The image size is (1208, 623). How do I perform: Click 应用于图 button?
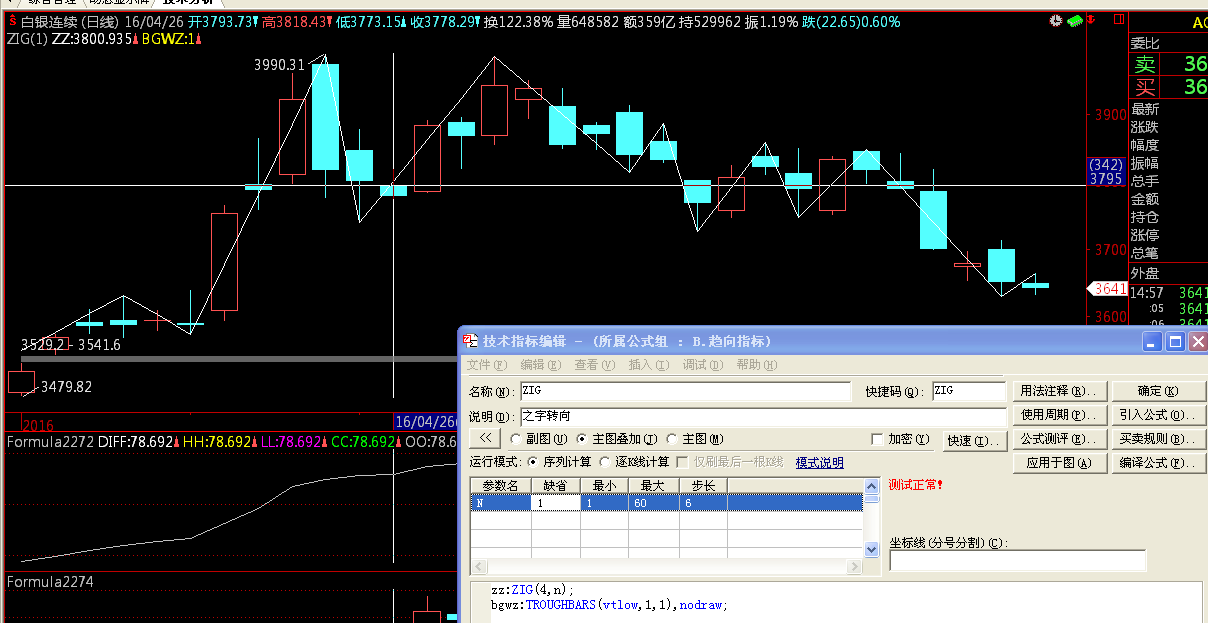coord(1059,463)
